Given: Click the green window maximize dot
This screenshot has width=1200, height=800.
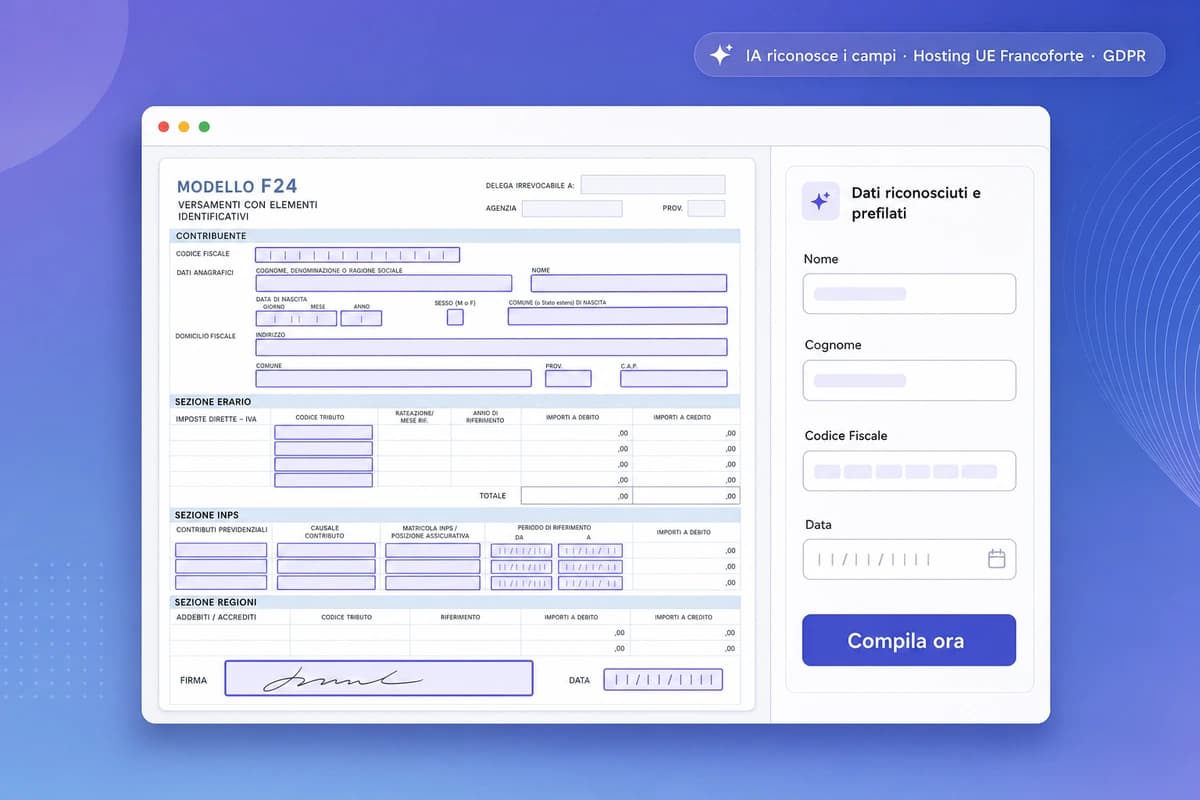Looking at the screenshot, I should (204, 126).
